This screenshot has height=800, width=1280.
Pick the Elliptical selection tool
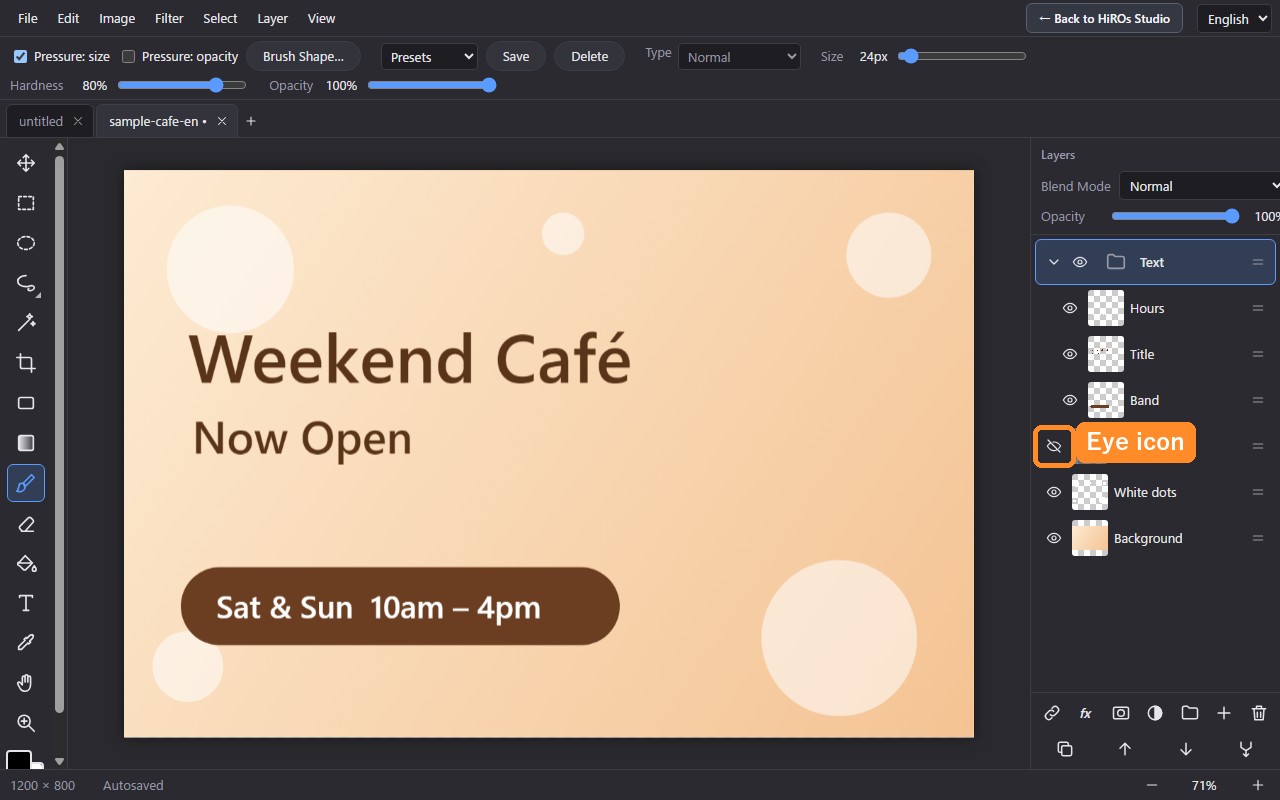26,243
